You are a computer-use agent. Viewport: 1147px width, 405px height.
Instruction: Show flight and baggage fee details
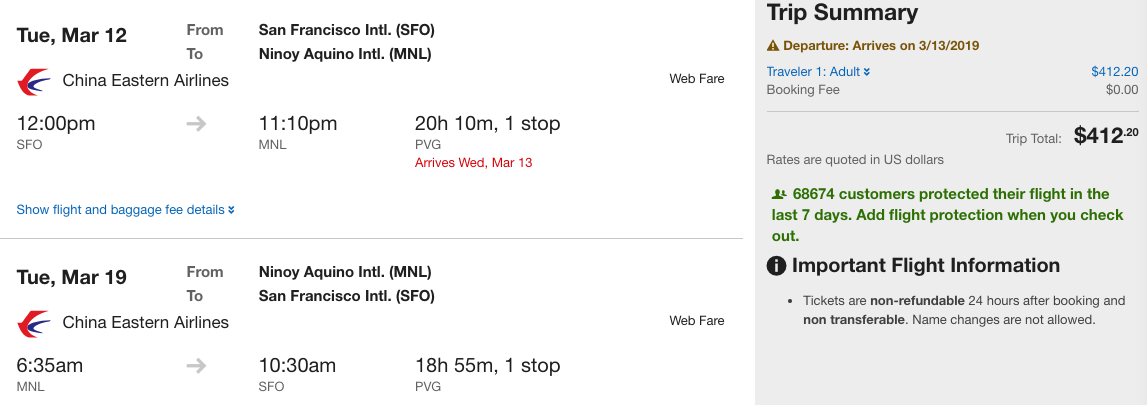click(125, 210)
